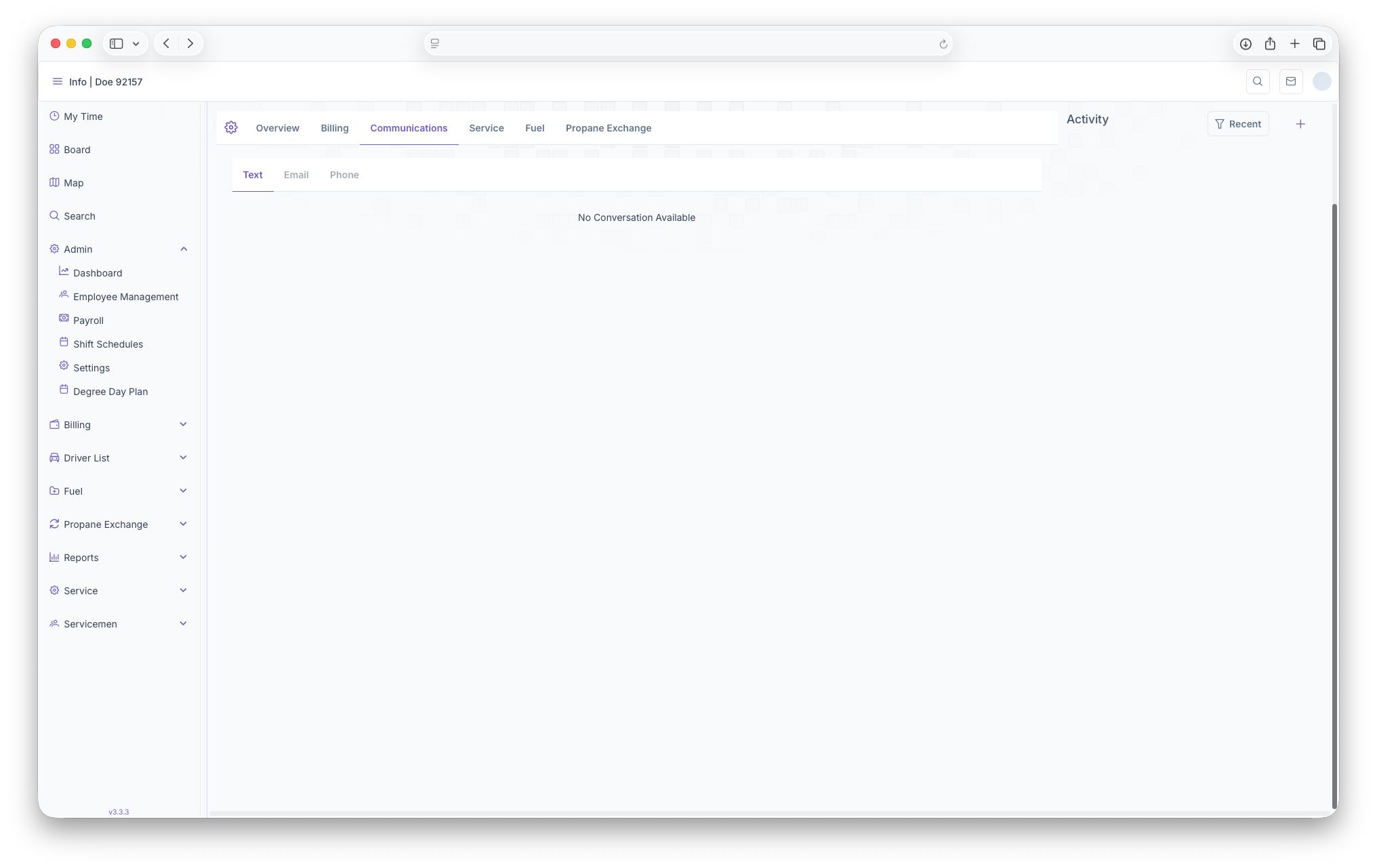Open the mail inbox icon in the header

click(1290, 81)
